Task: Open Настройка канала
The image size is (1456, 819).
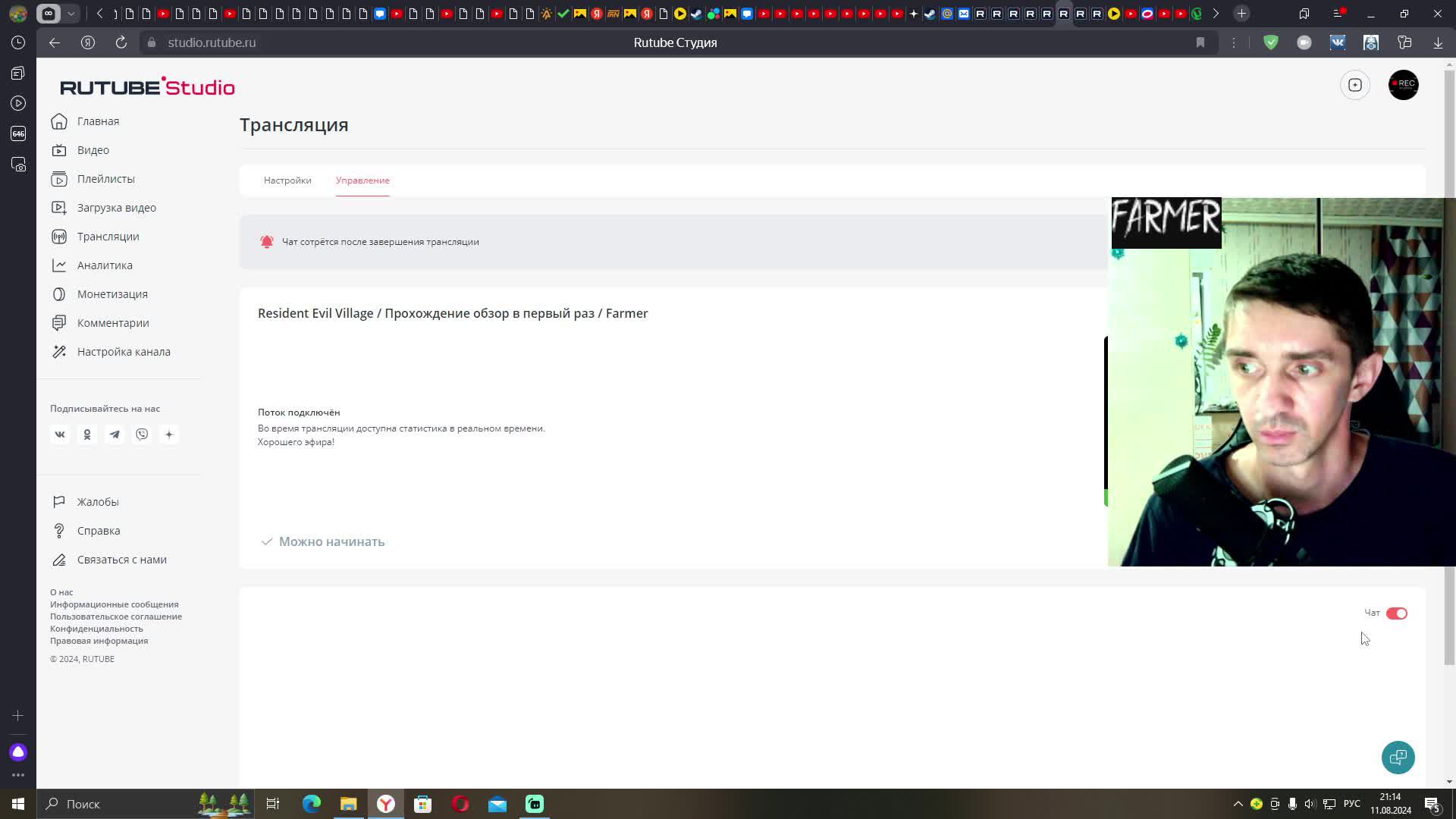Action: [111, 352]
